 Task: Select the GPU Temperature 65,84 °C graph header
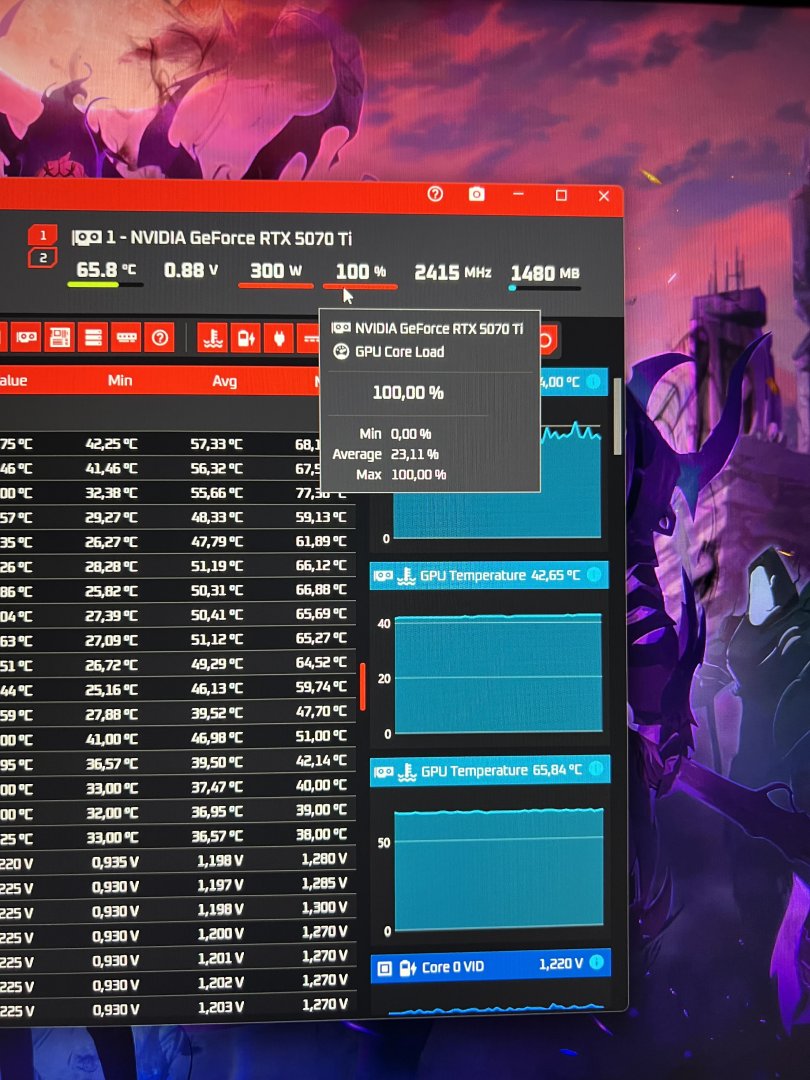point(490,770)
